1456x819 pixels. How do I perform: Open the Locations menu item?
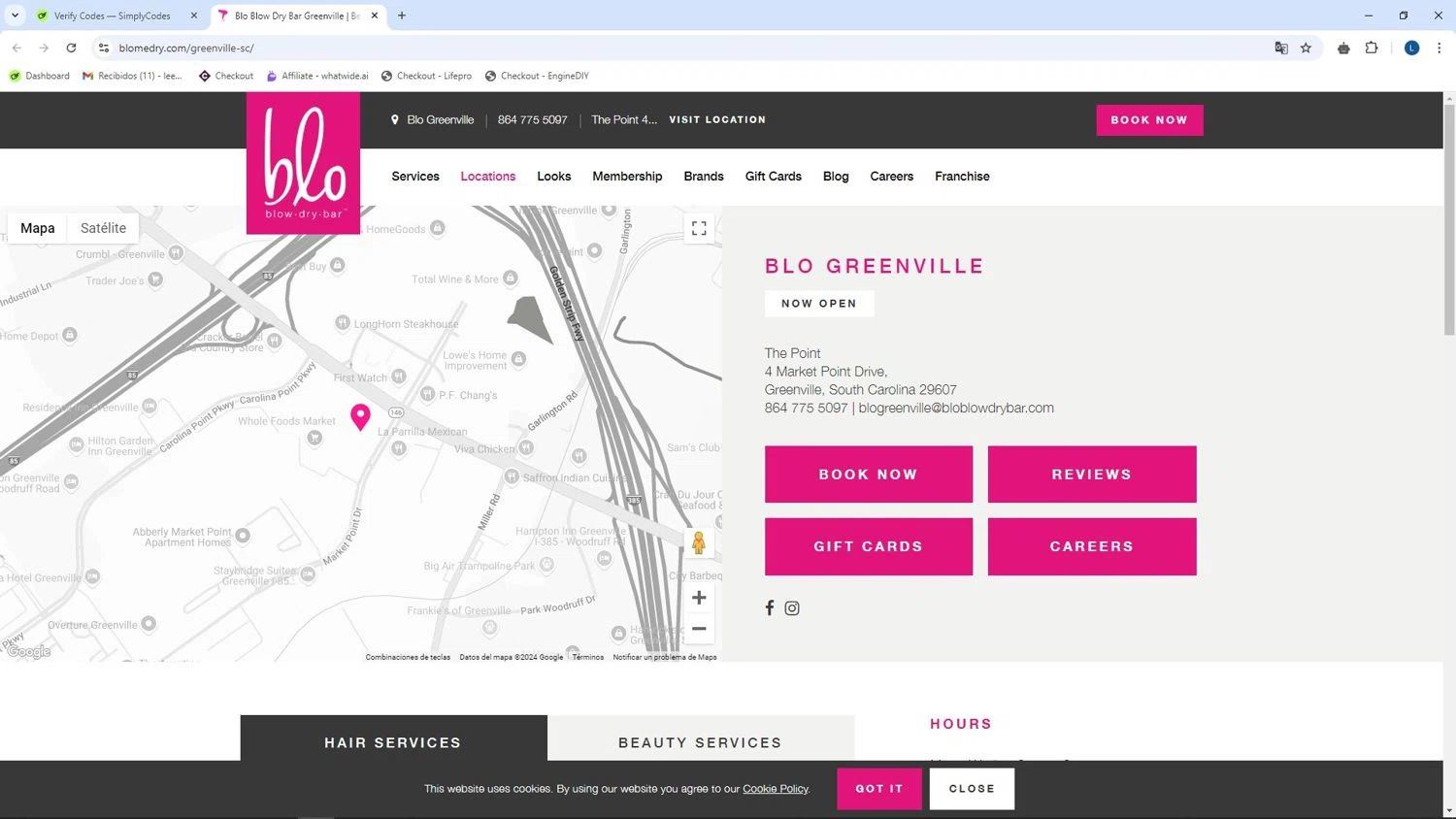(x=488, y=177)
